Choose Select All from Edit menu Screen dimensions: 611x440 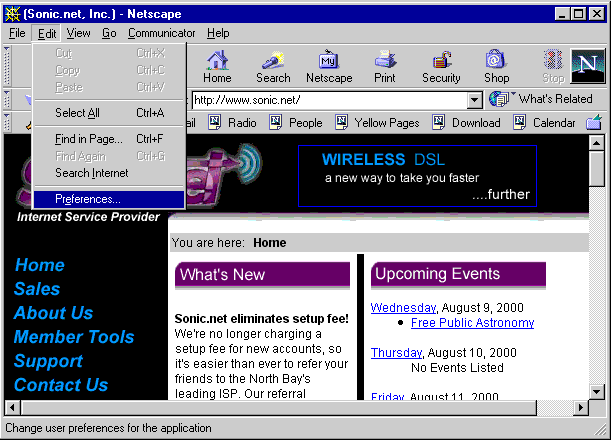point(109,113)
